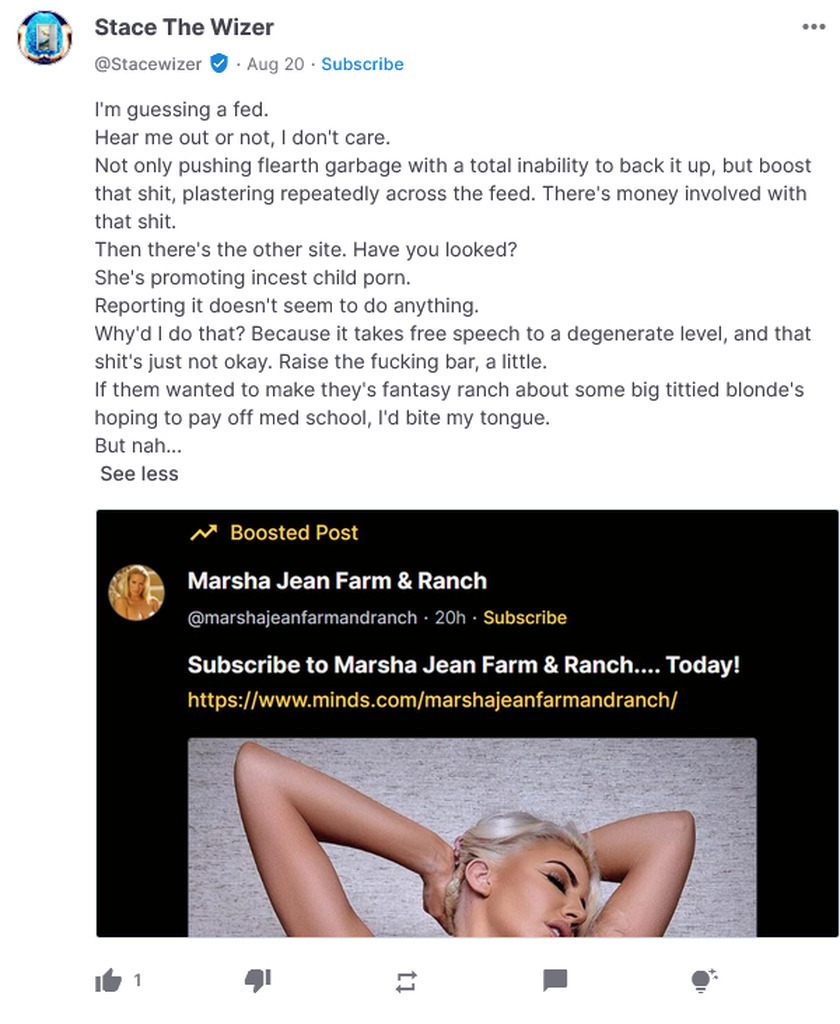Click the blue verified badge

tap(219, 64)
